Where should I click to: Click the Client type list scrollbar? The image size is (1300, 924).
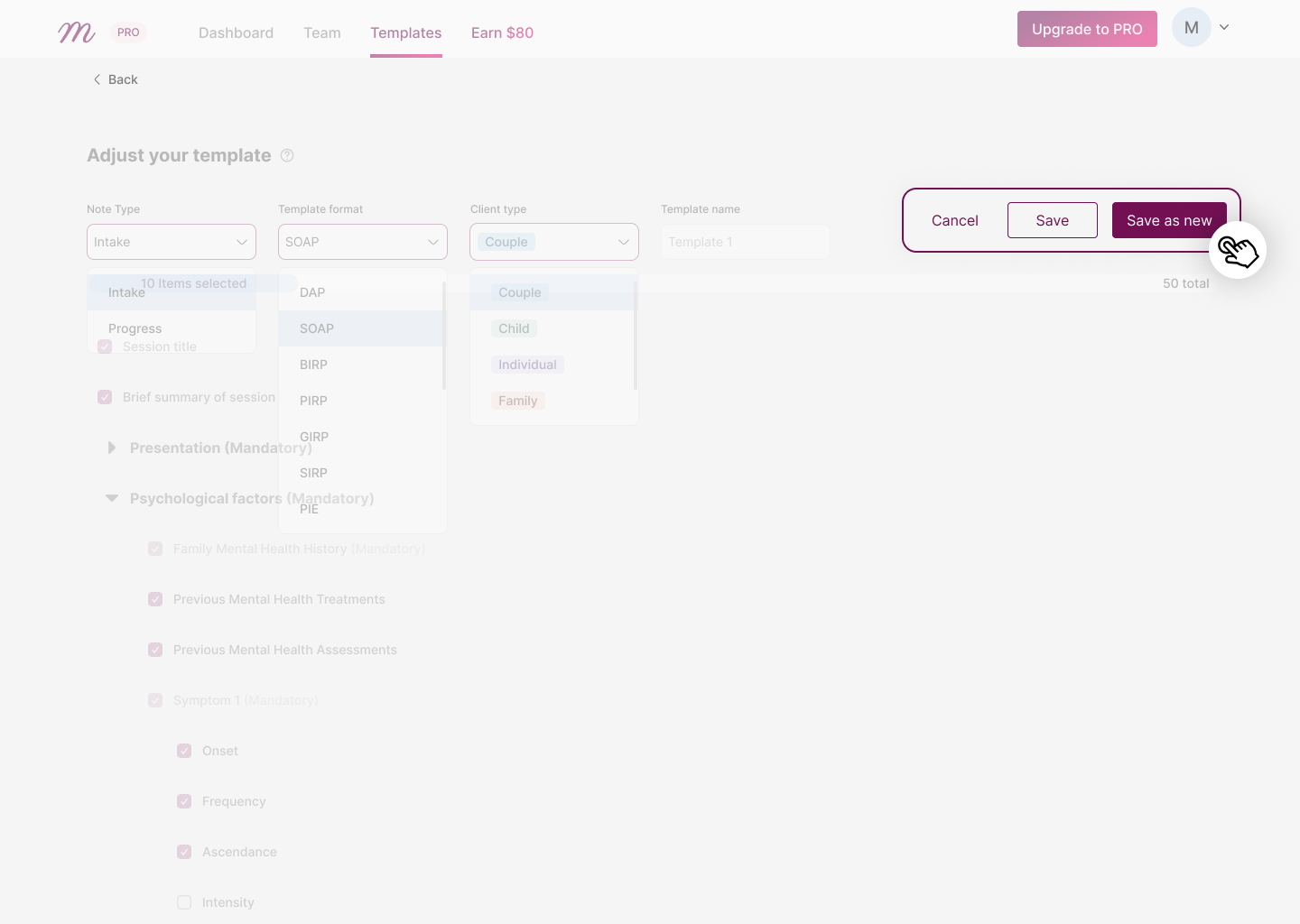636,336
